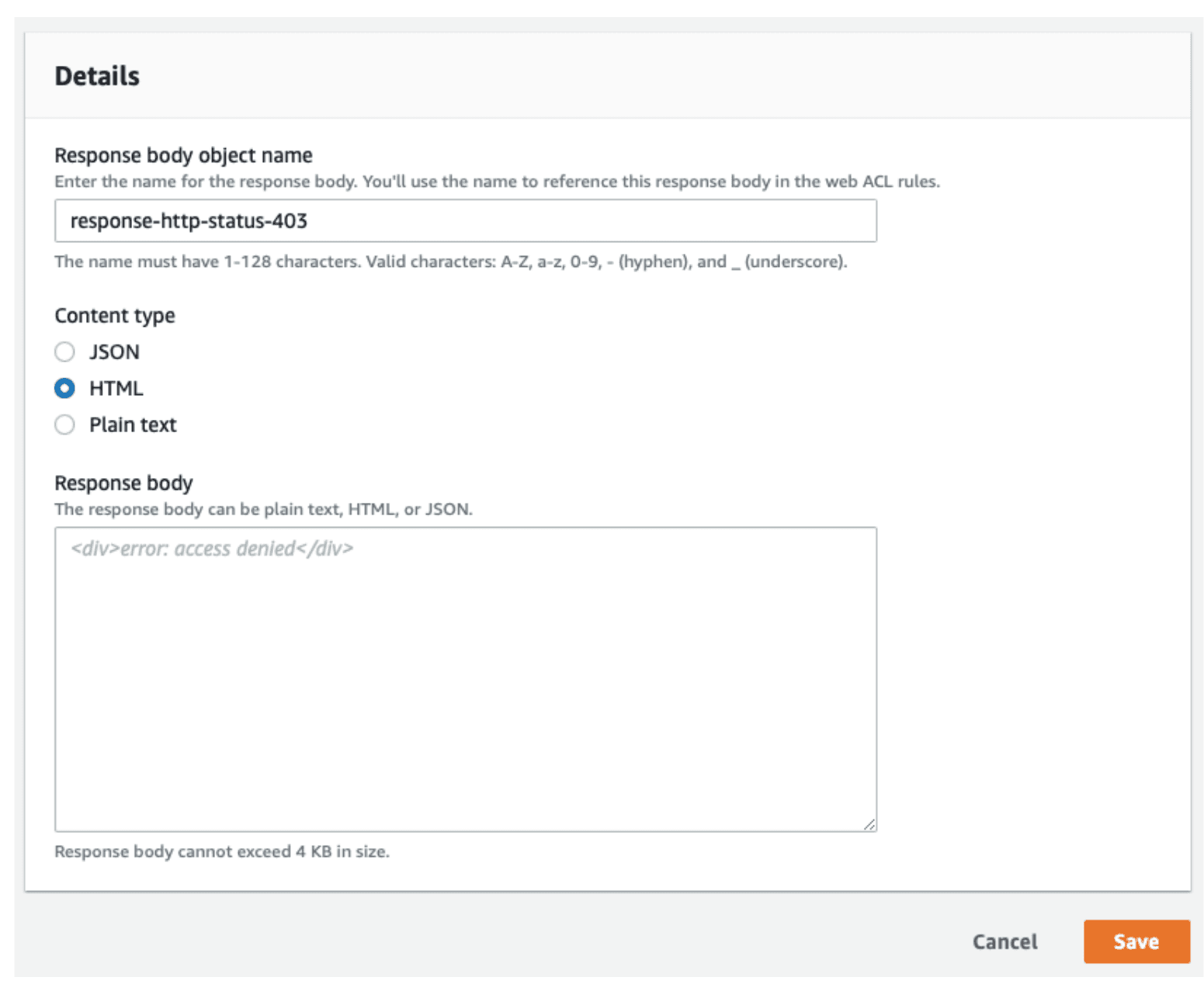The image size is (1204, 984).
Task: Click the 4 KB size limit note
Action: click(222, 851)
